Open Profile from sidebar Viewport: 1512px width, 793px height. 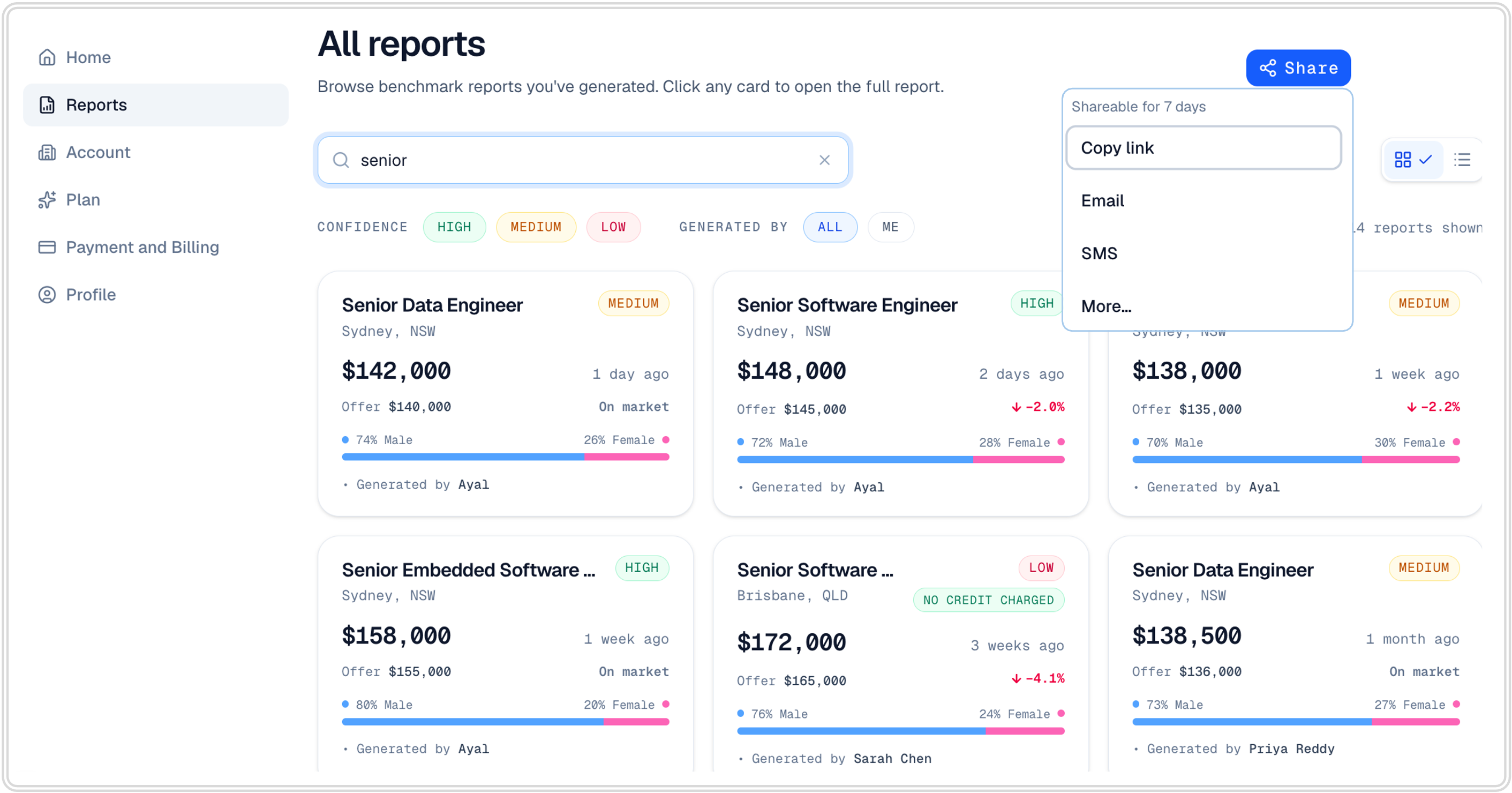[155, 295]
